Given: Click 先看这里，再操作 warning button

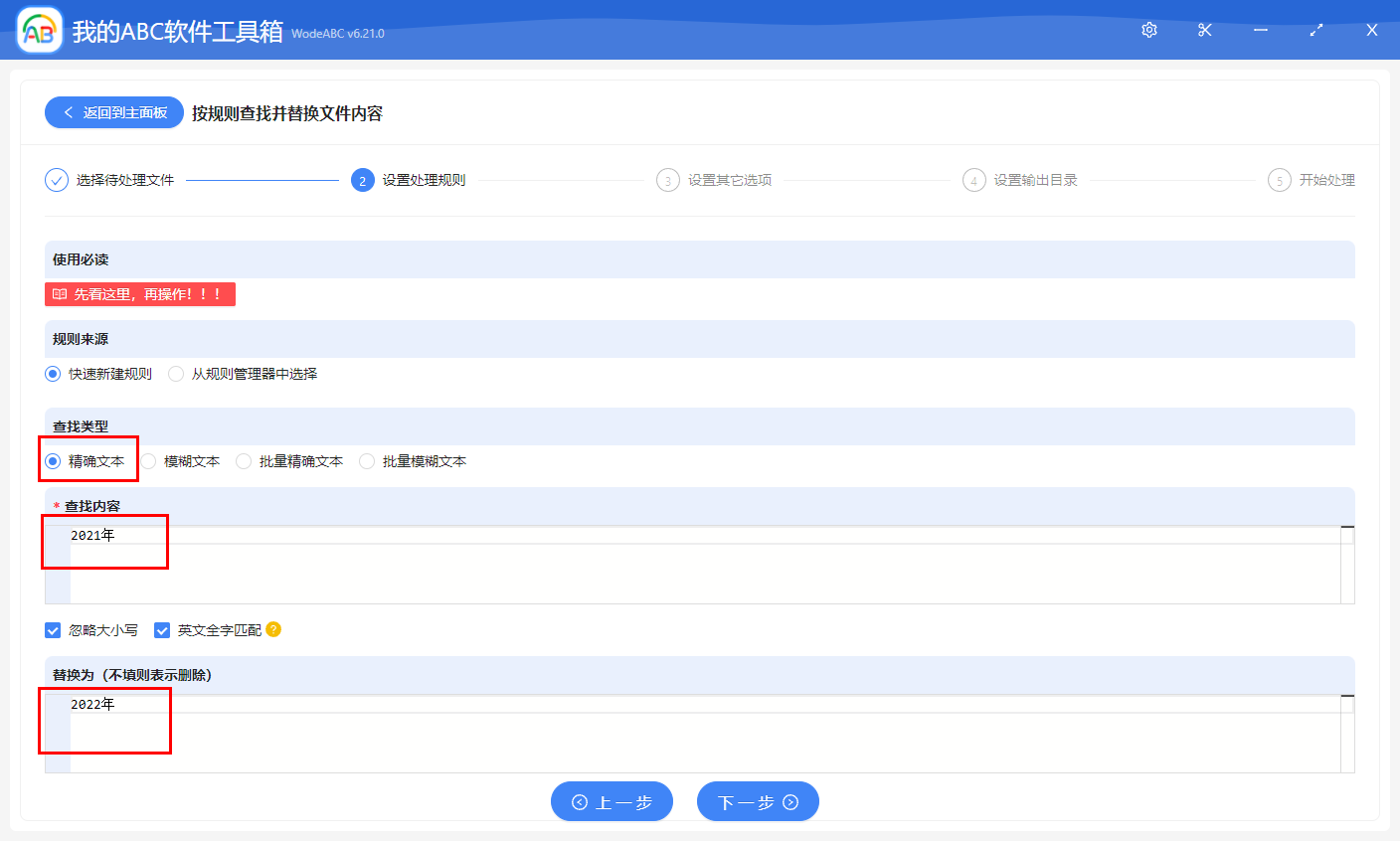Looking at the screenshot, I should [139, 293].
